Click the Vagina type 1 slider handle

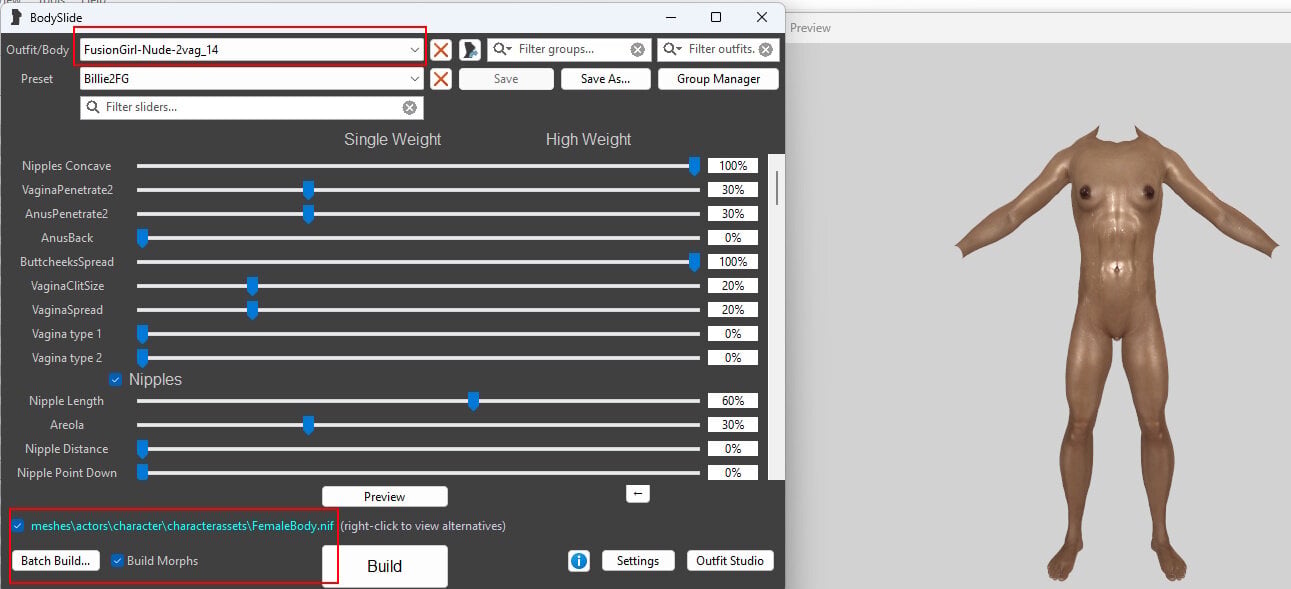point(142,334)
